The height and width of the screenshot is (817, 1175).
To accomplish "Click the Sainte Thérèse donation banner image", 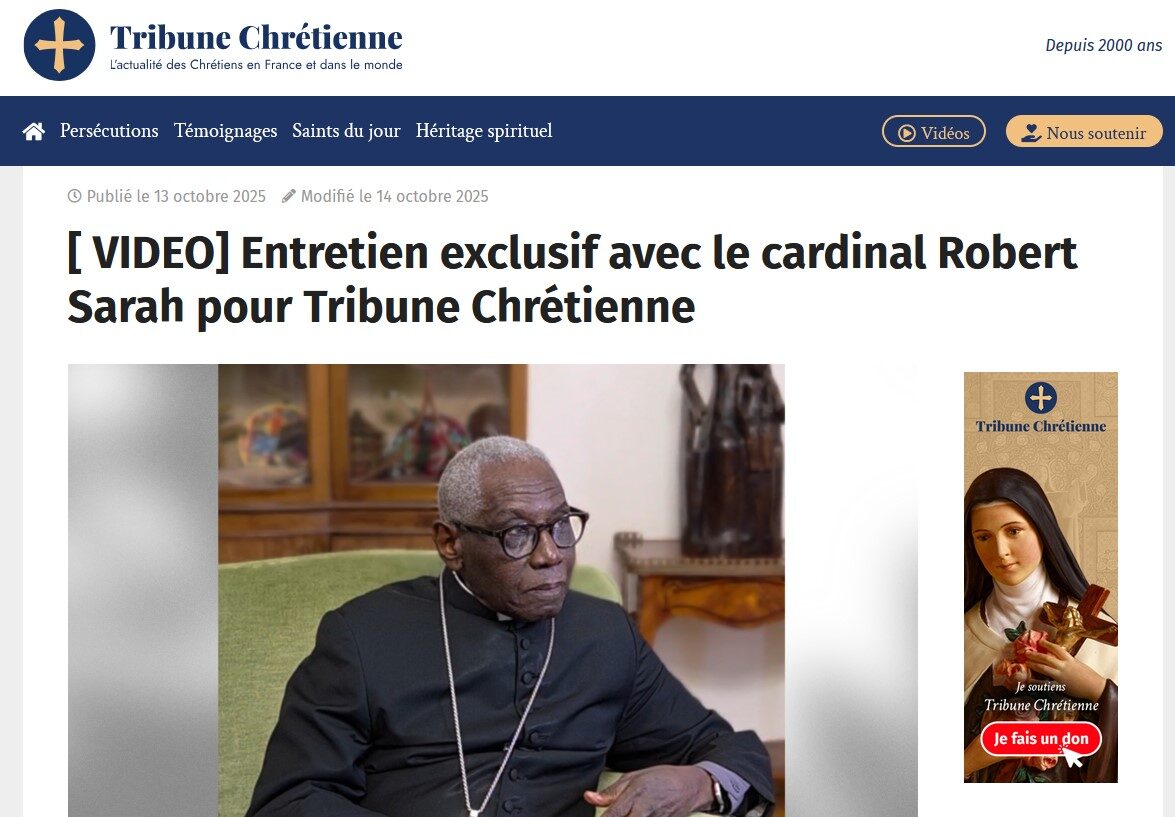I will click(x=1041, y=577).
